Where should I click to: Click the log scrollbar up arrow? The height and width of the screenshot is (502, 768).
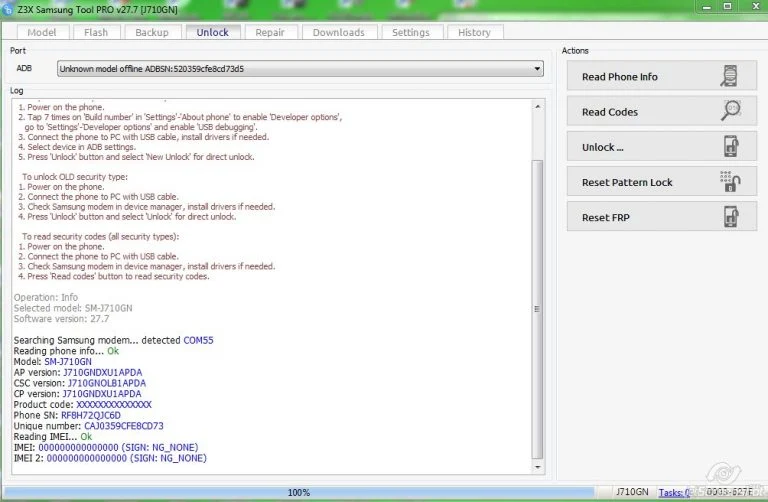pyautogui.click(x=538, y=106)
